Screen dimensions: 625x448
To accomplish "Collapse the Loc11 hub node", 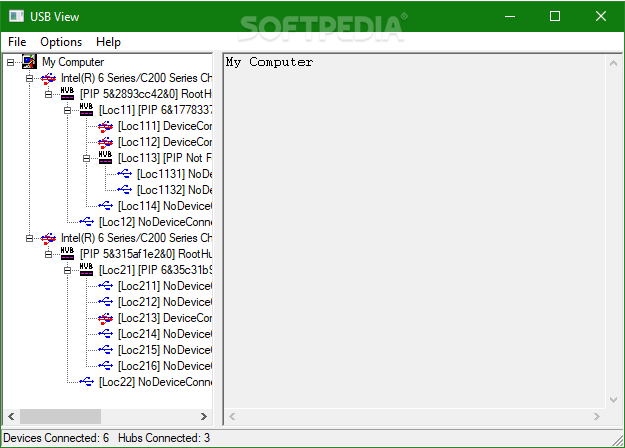I will (68, 110).
